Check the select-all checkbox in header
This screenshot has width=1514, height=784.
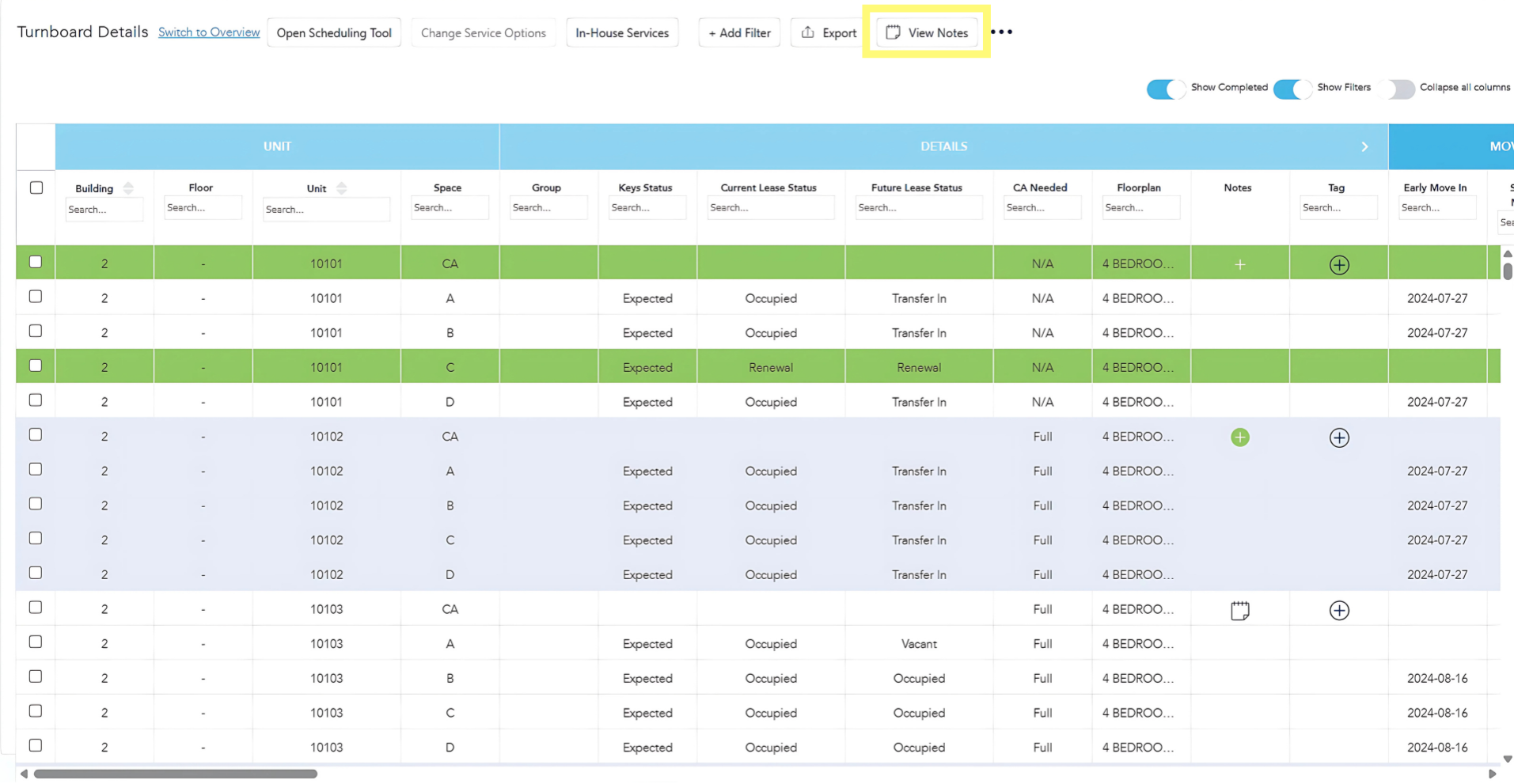pyautogui.click(x=36, y=187)
